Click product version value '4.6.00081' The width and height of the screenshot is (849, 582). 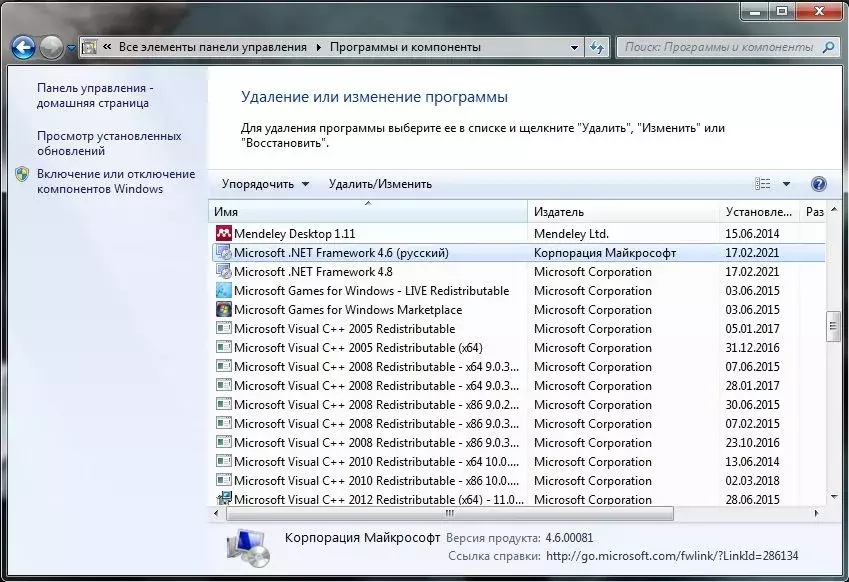click(x=569, y=538)
